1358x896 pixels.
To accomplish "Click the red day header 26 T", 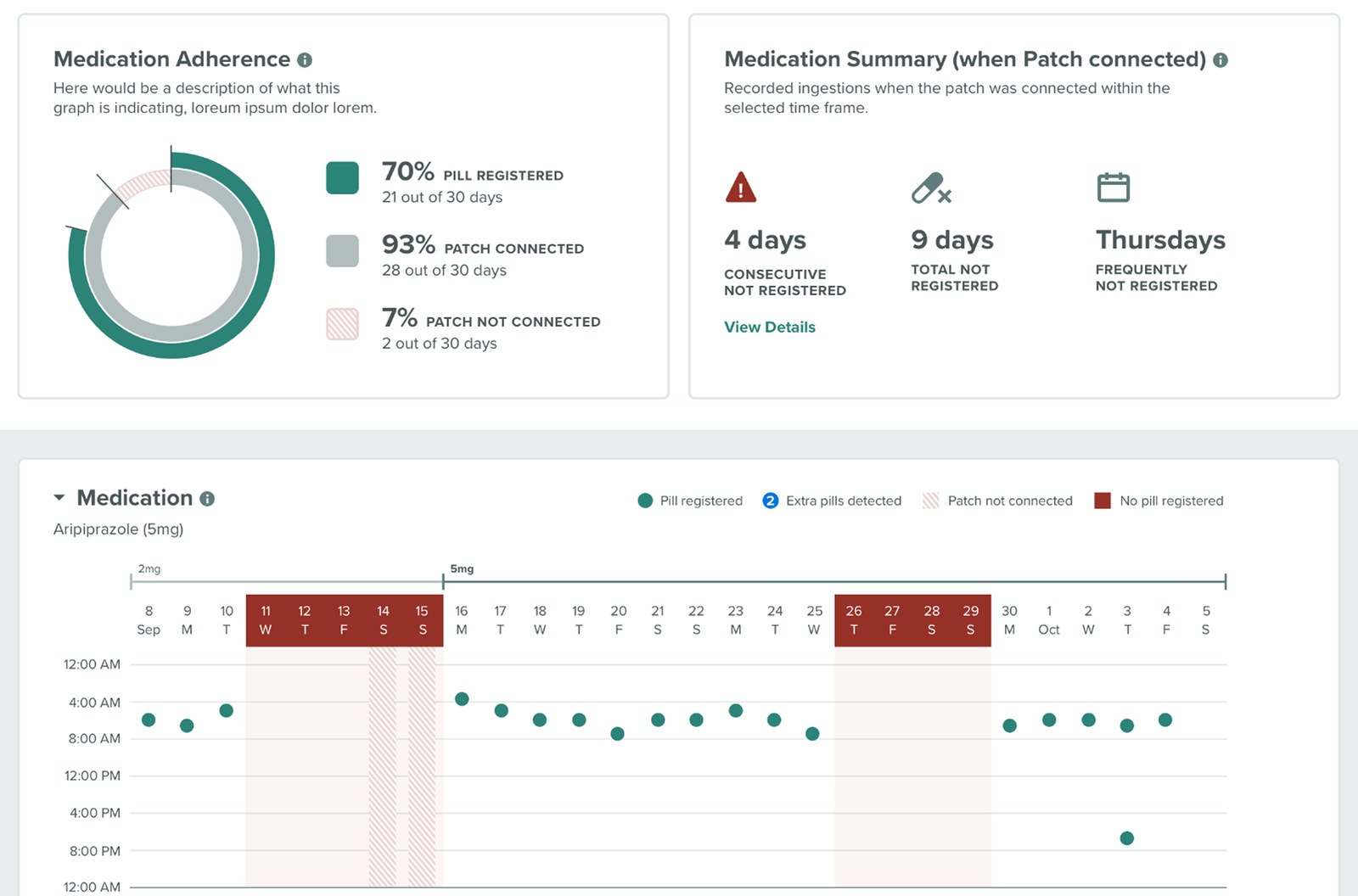I will [x=854, y=620].
